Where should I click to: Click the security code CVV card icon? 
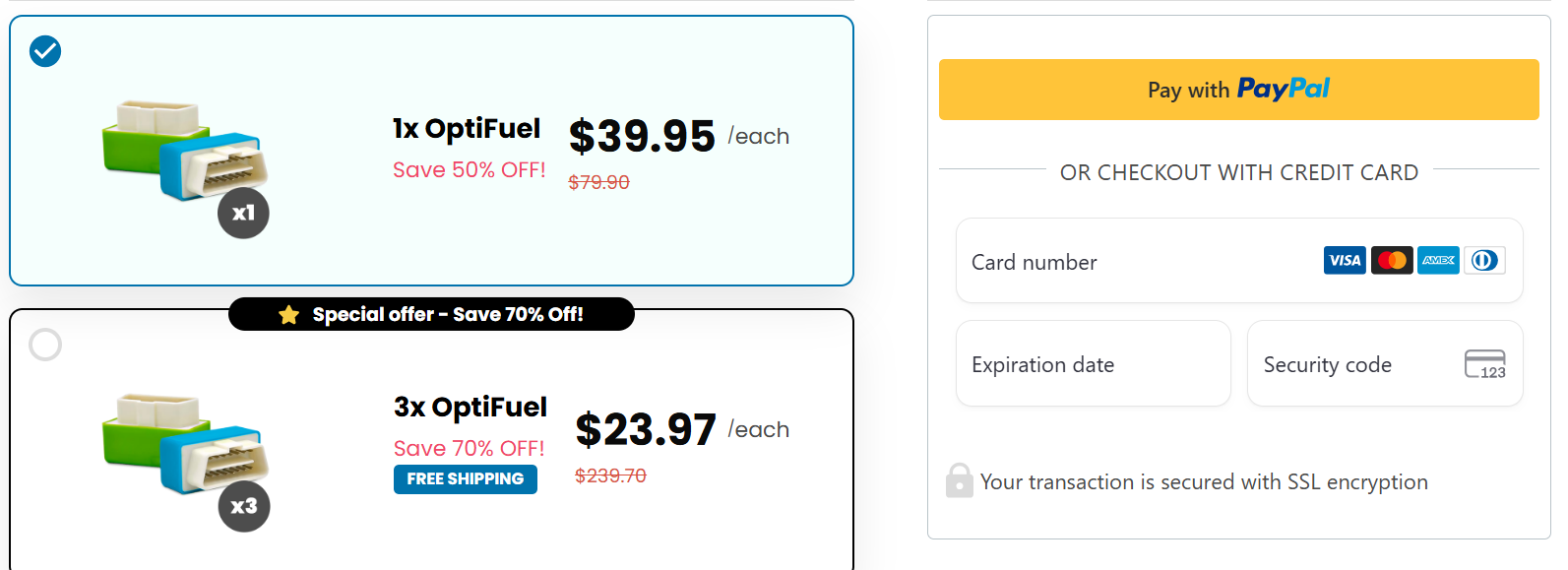coord(1484,364)
